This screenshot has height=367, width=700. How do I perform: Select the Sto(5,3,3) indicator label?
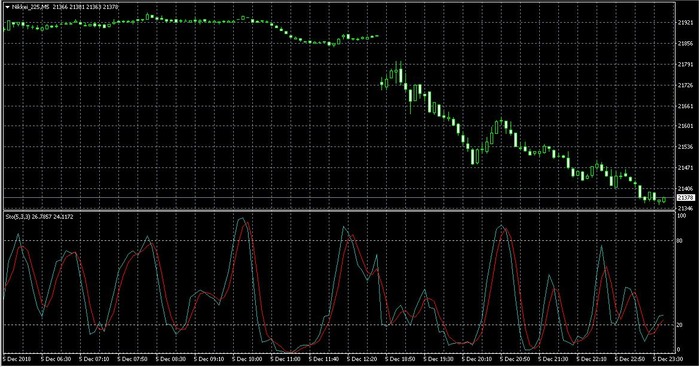(17, 217)
